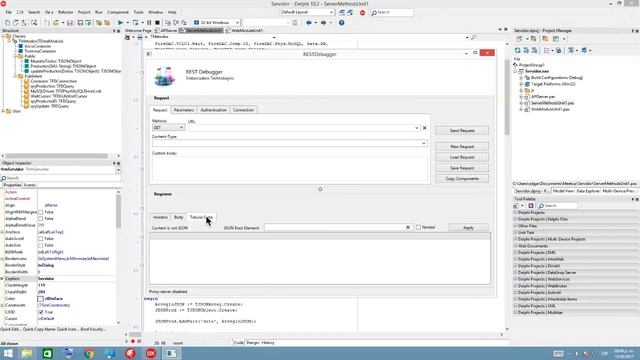Click the Apply button
The width and height of the screenshot is (640, 360).
point(468,228)
